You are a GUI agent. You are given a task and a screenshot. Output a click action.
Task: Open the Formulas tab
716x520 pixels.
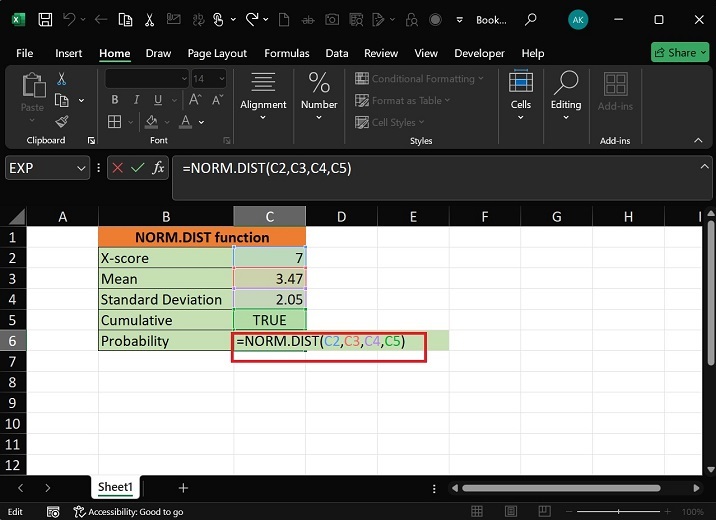pyautogui.click(x=287, y=53)
